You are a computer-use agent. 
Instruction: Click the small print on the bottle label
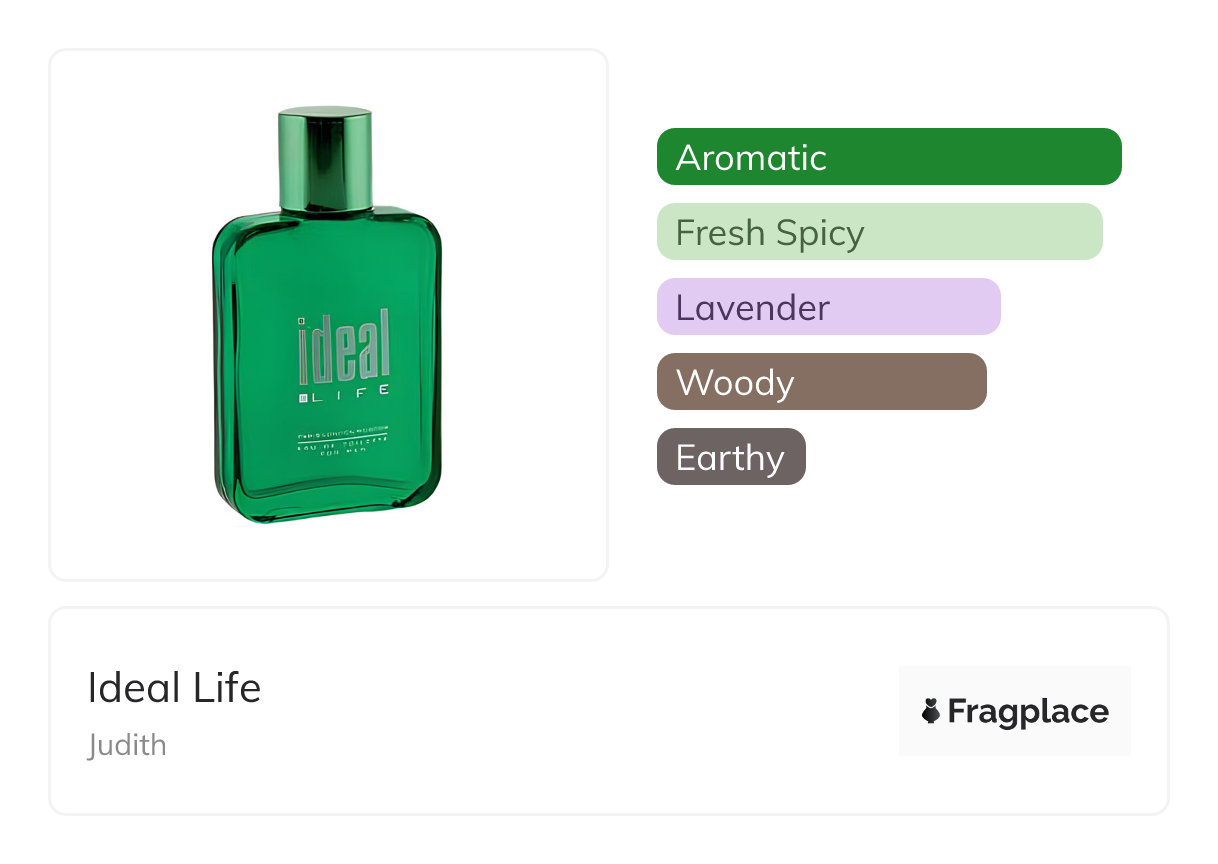(343, 440)
